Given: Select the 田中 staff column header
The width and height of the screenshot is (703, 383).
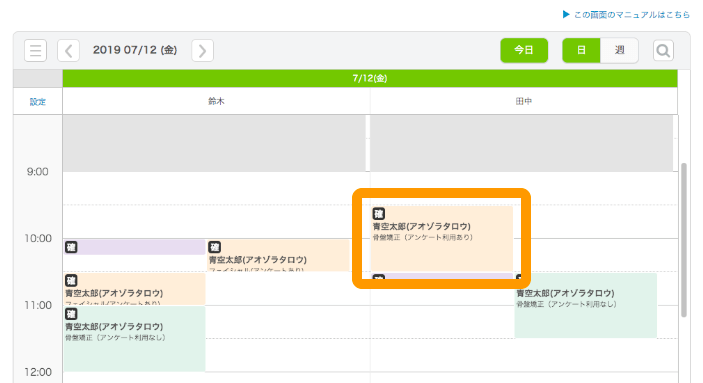Looking at the screenshot, I should tap(524, 101).
